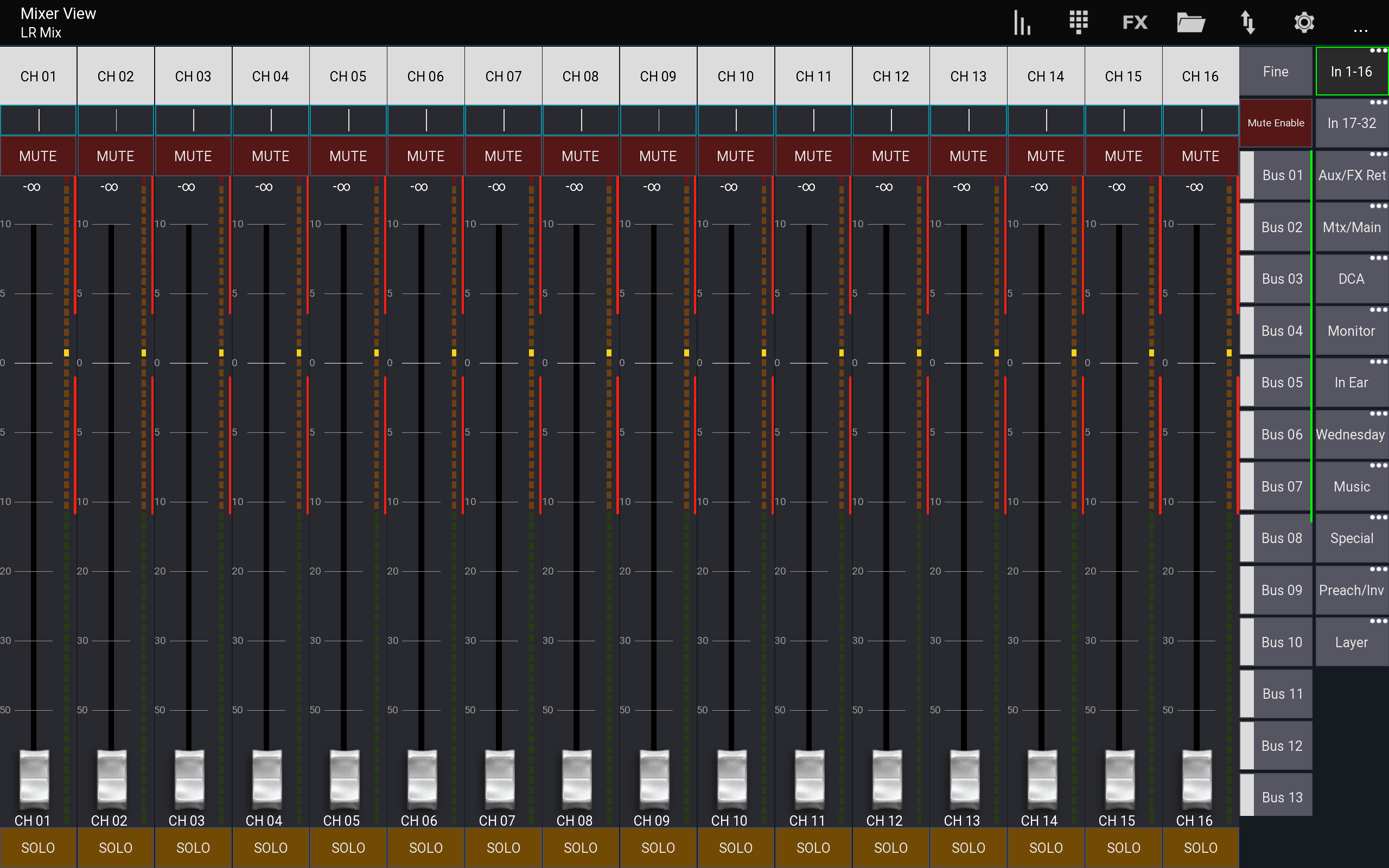
Task: Select Bus 09 sends
Action: 1276,591
